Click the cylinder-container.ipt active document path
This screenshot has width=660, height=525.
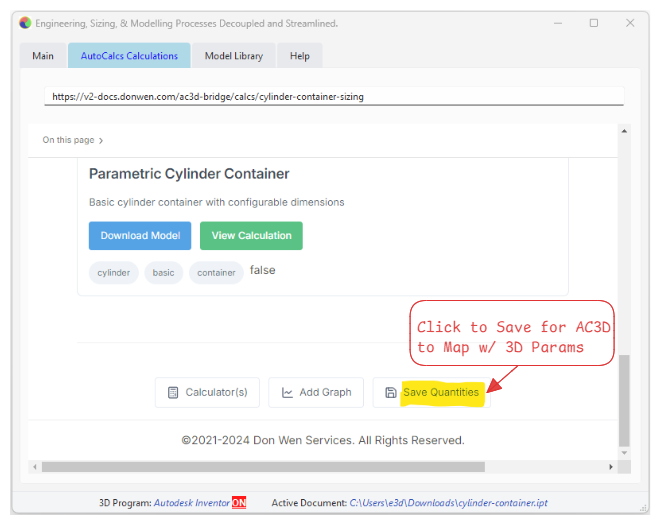448,503
